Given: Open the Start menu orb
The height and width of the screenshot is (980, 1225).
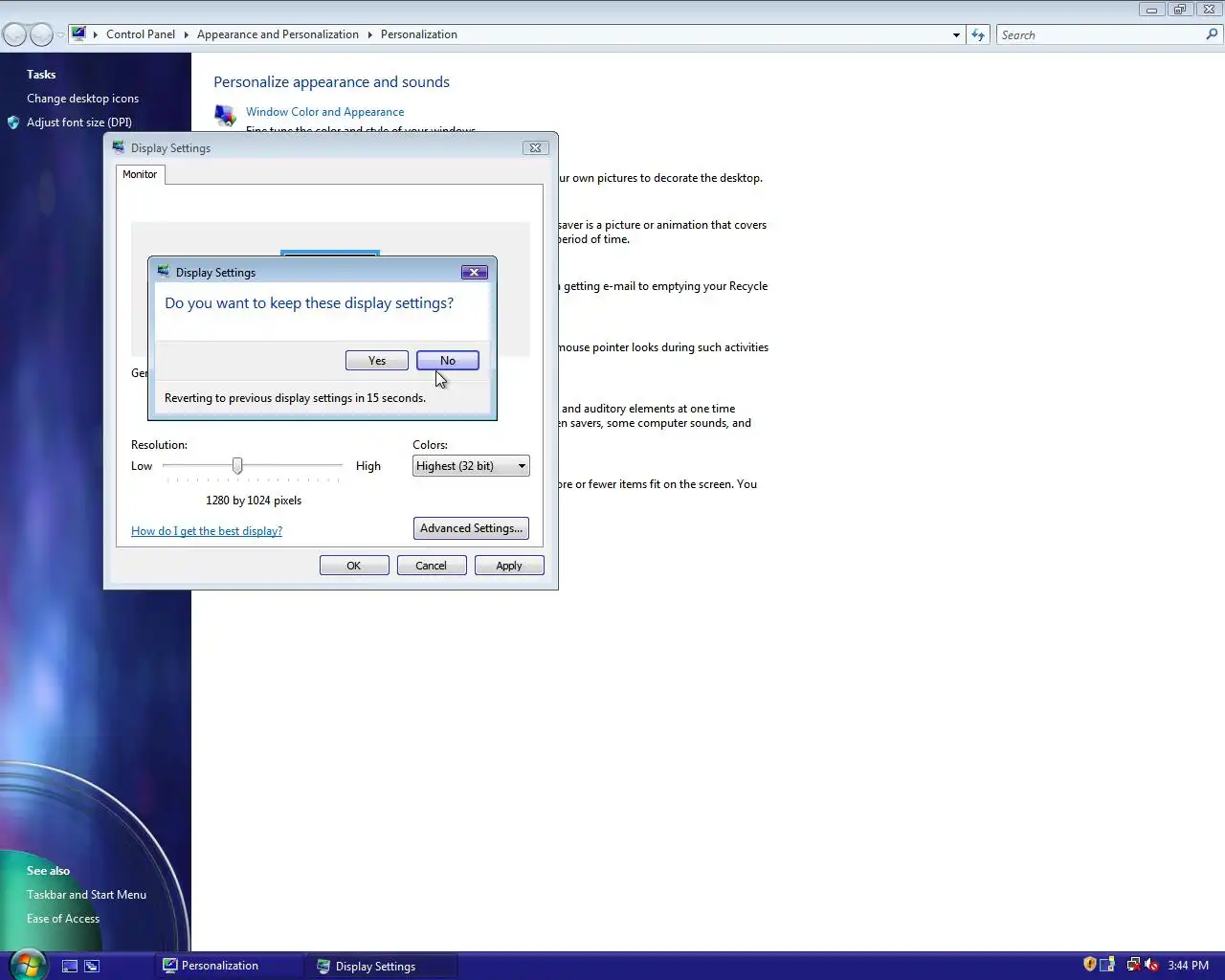Looking at the screenshot, I should (26, 965).
